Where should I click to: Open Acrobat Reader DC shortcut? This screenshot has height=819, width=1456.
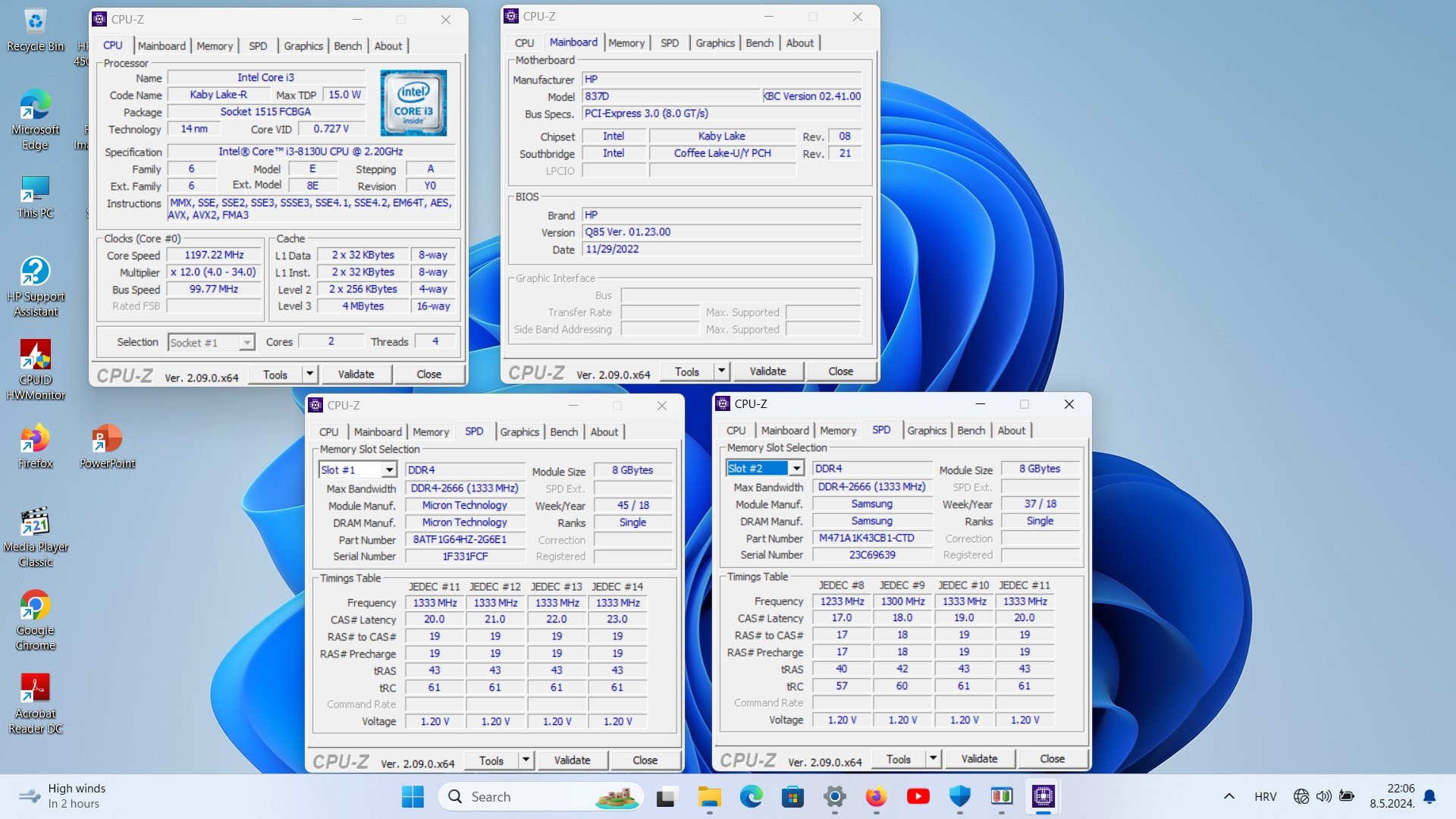click(x=35, y=704)
